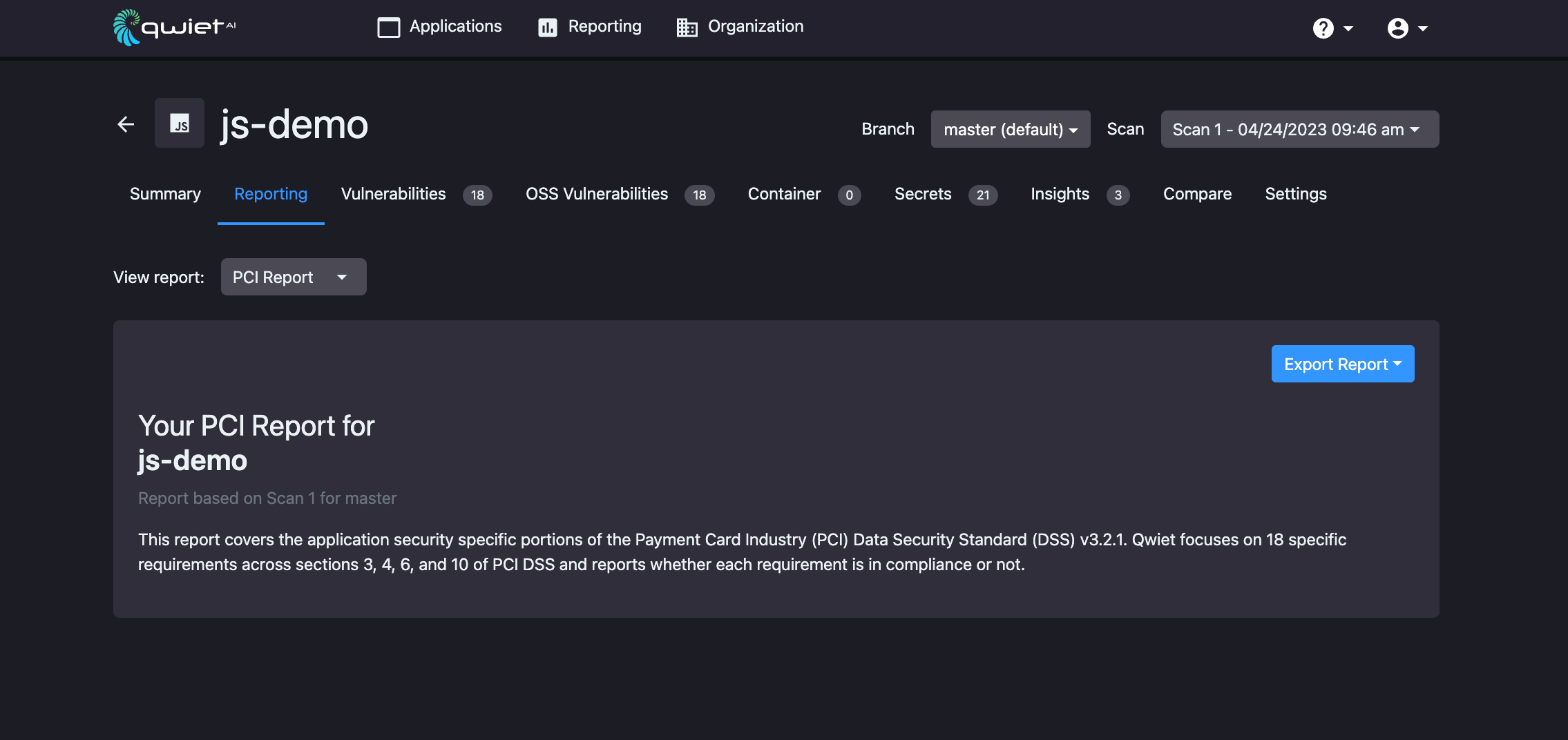Open the Reporting top navigation item

[x=590, y=27]
